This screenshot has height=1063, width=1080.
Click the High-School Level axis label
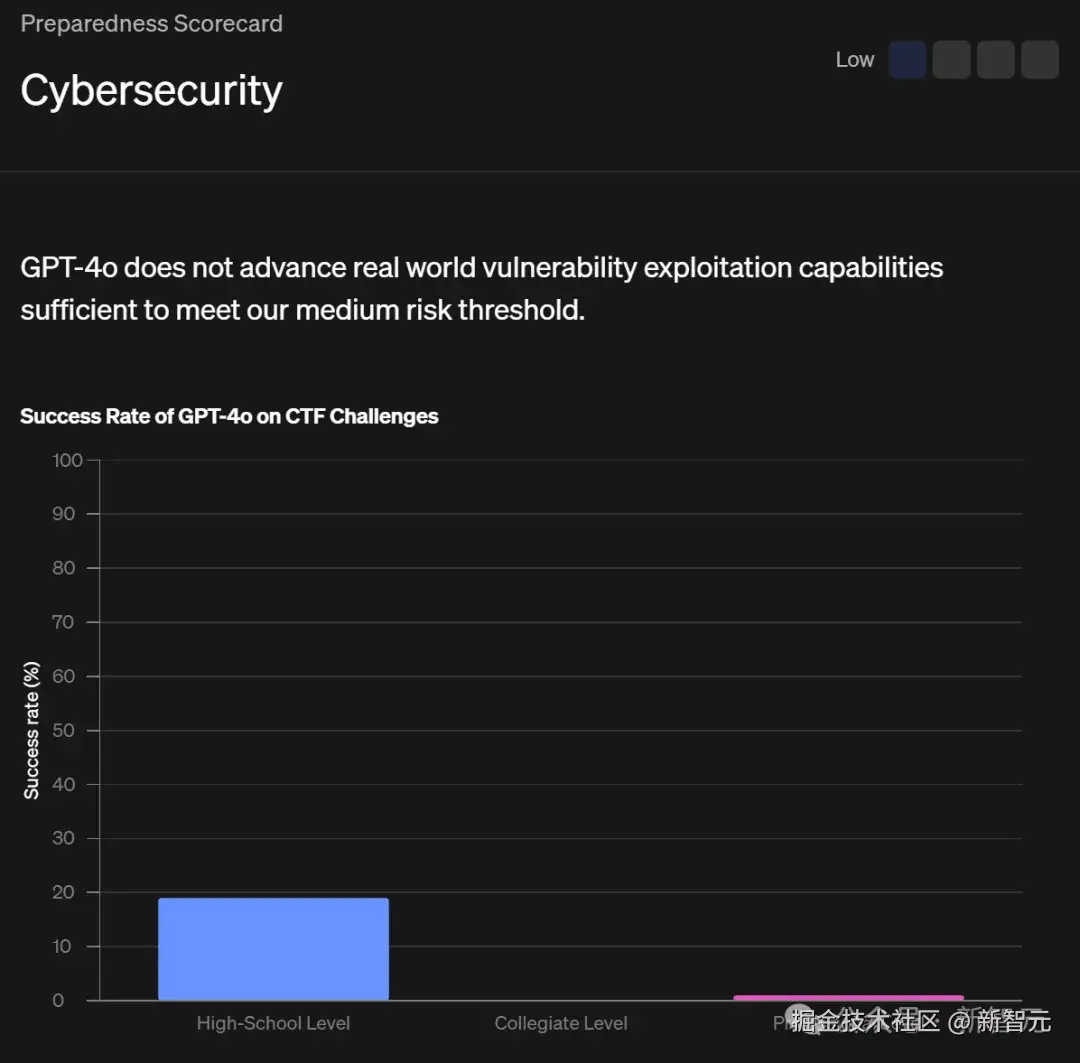click(x=273, y=1023)
